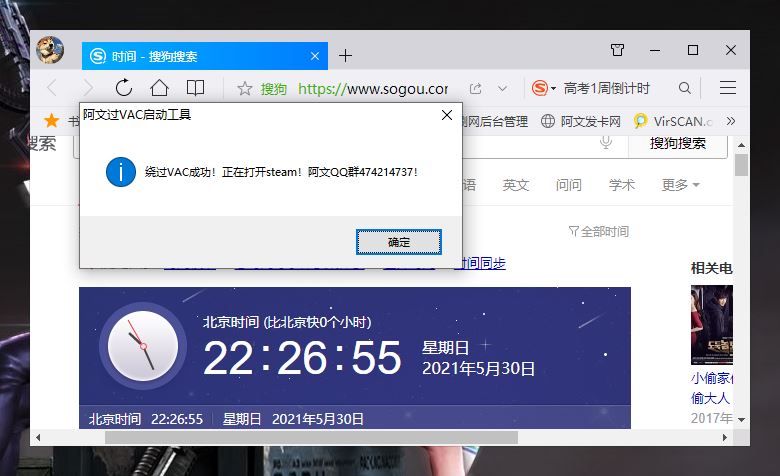The height and width of the screenshot is (476, 780).
Task: Switch to the 学术 search tab
Action: point(622,185)
